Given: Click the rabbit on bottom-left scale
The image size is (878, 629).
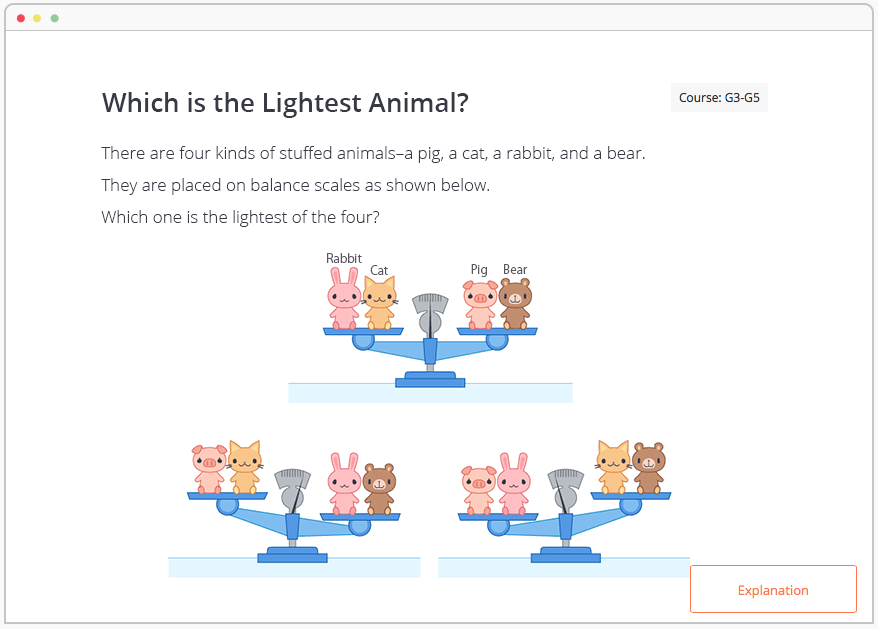Looking at the screenshot, I should (343, 484).
